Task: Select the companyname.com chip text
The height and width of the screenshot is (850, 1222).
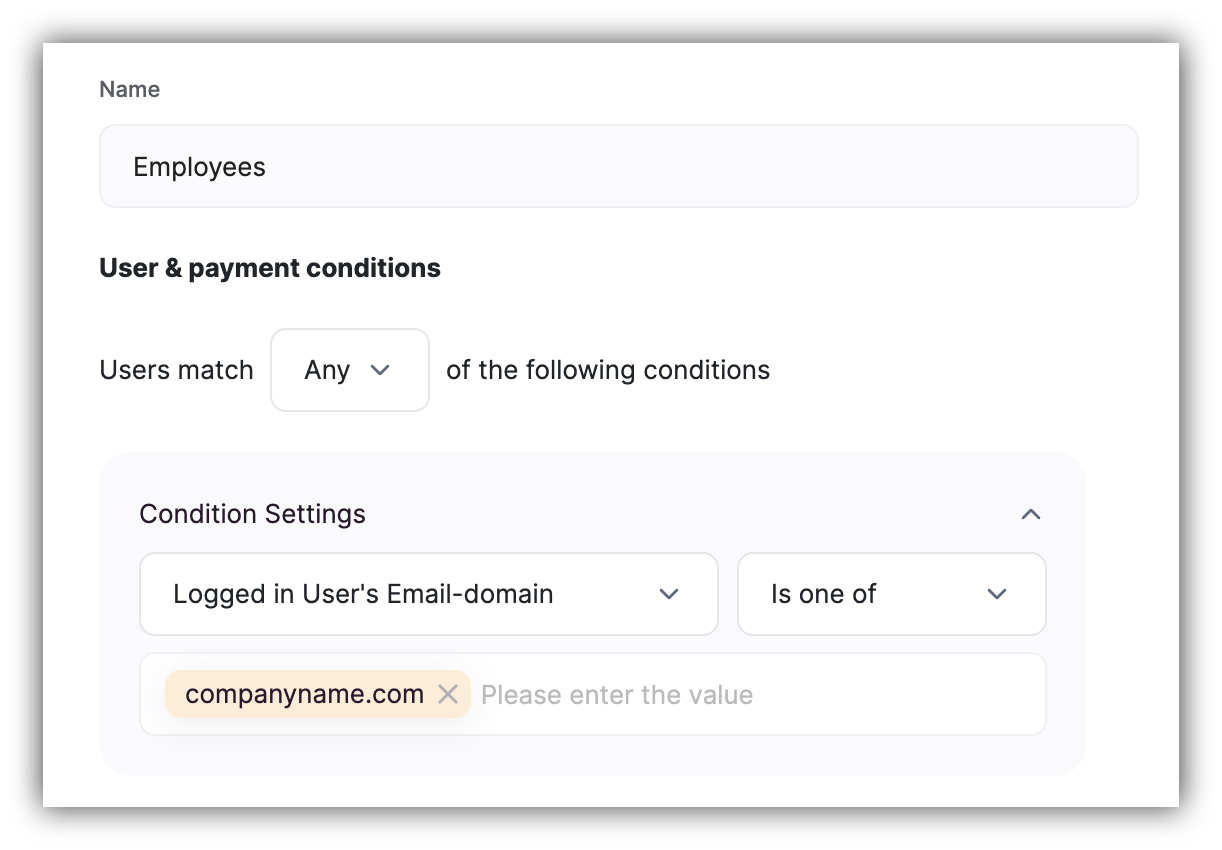Action: (x=304, y=694)
